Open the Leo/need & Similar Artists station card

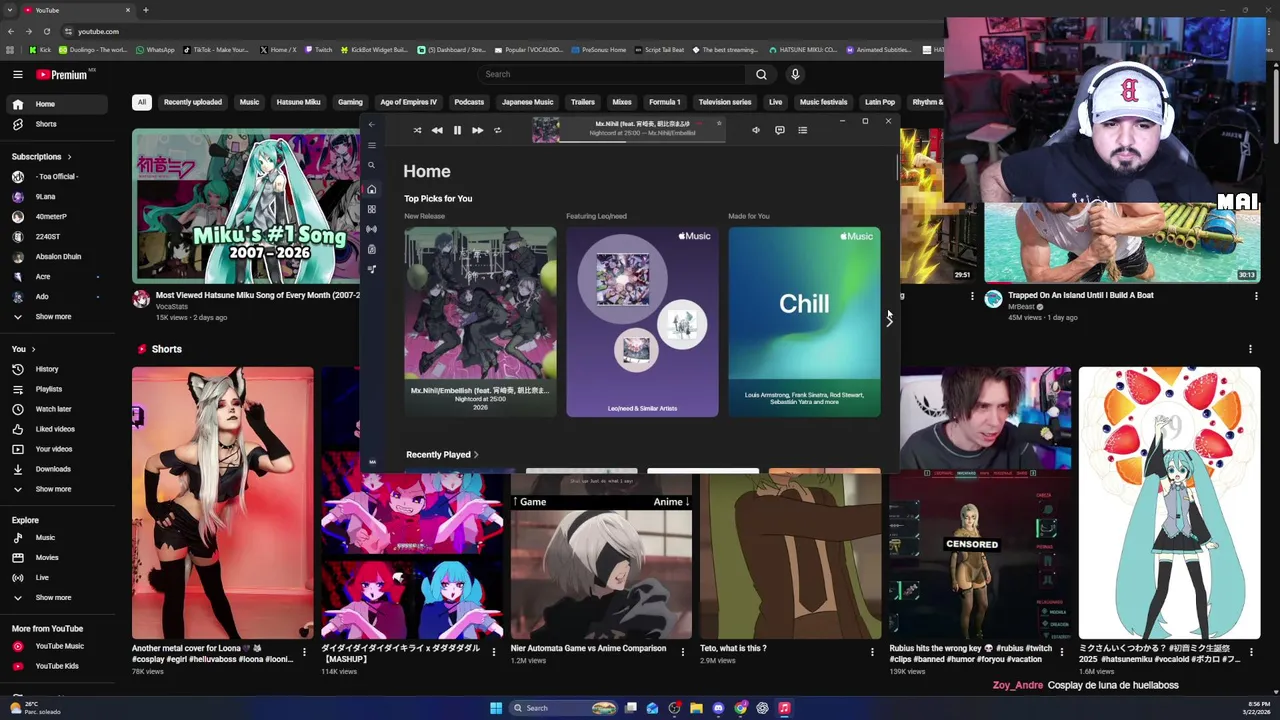point(642,322)
